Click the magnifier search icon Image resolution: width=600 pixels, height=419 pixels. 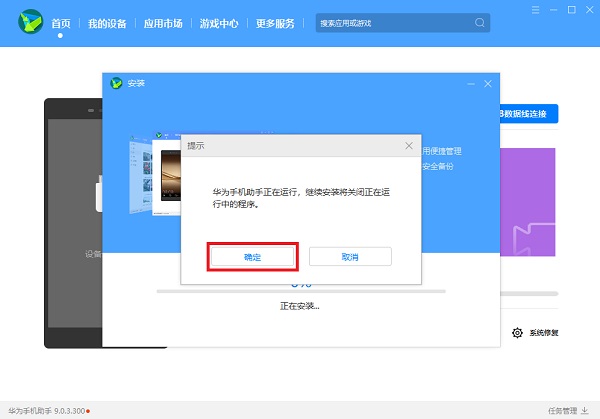(479, 23)
